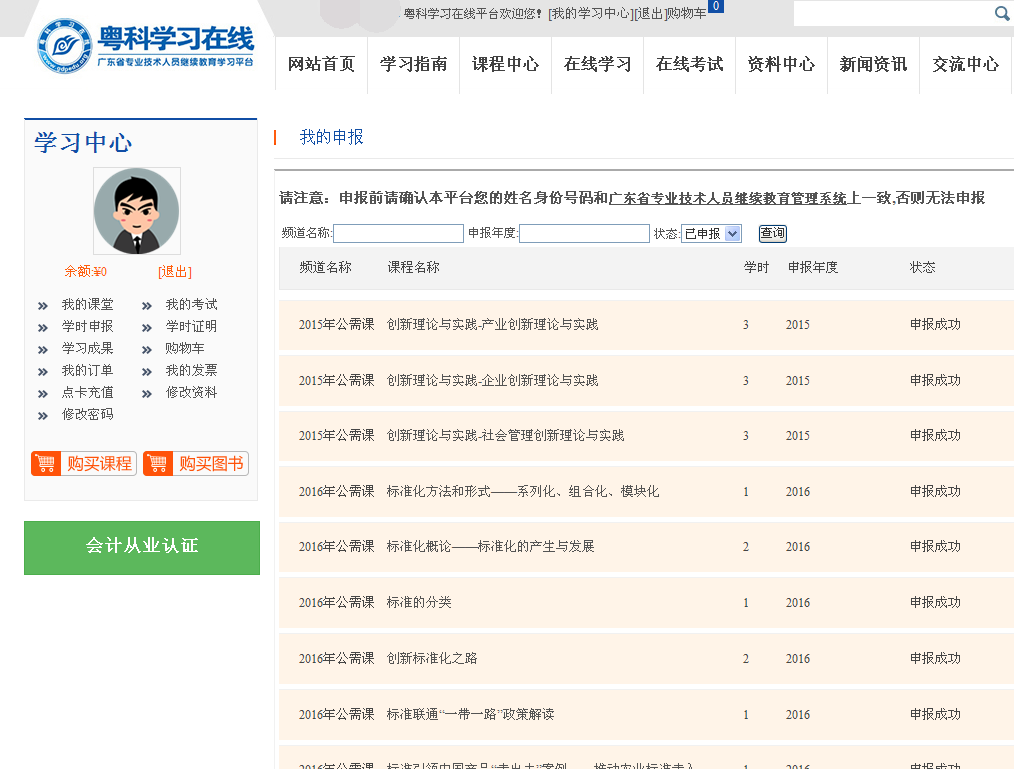Go to the 在线考试 navigation tab
This screenshot has width=1014, height=769.
pos(689,64)
